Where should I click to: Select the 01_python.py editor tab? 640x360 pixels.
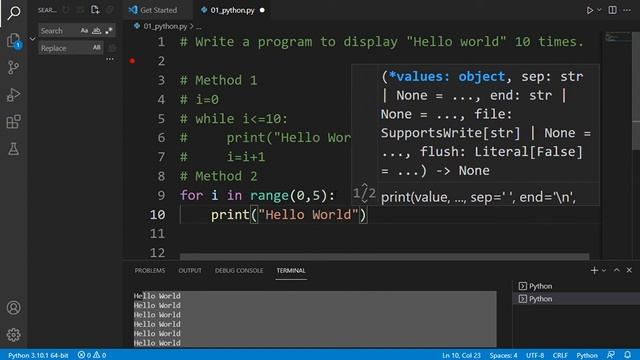pos(232,10)
